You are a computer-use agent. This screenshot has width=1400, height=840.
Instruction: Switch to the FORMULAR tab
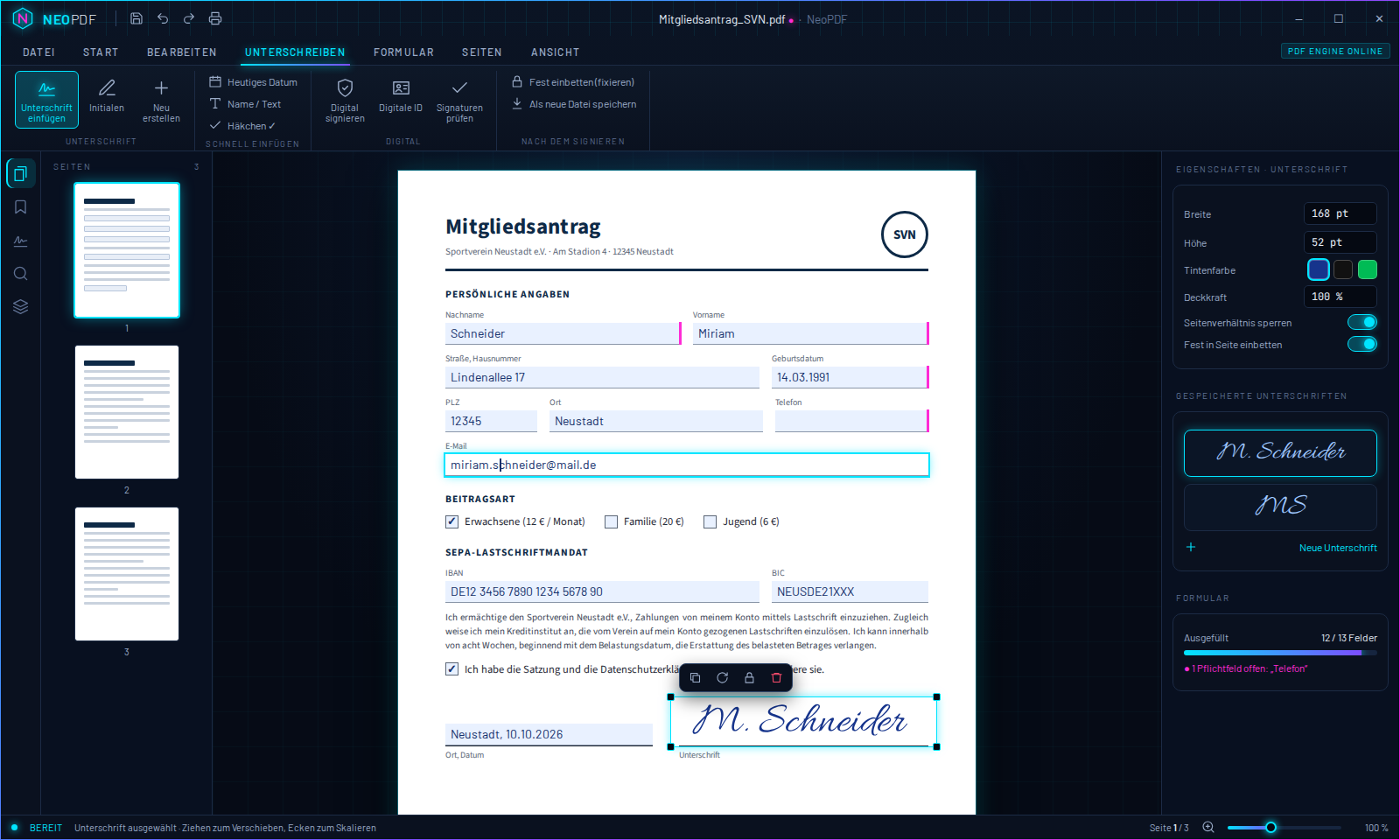tap(403, 52)
